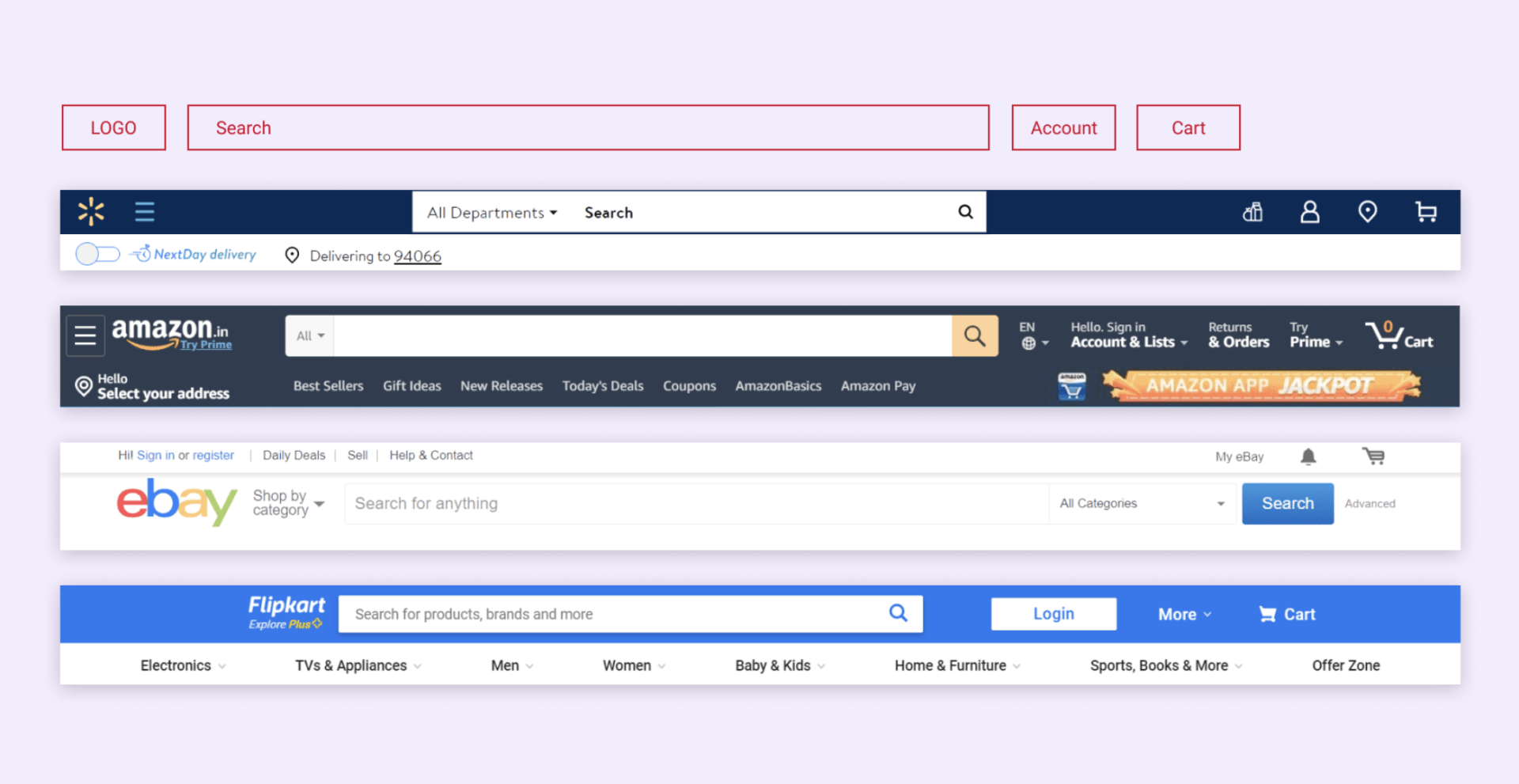Open zip code 94066 link

[x=418, y=256]
